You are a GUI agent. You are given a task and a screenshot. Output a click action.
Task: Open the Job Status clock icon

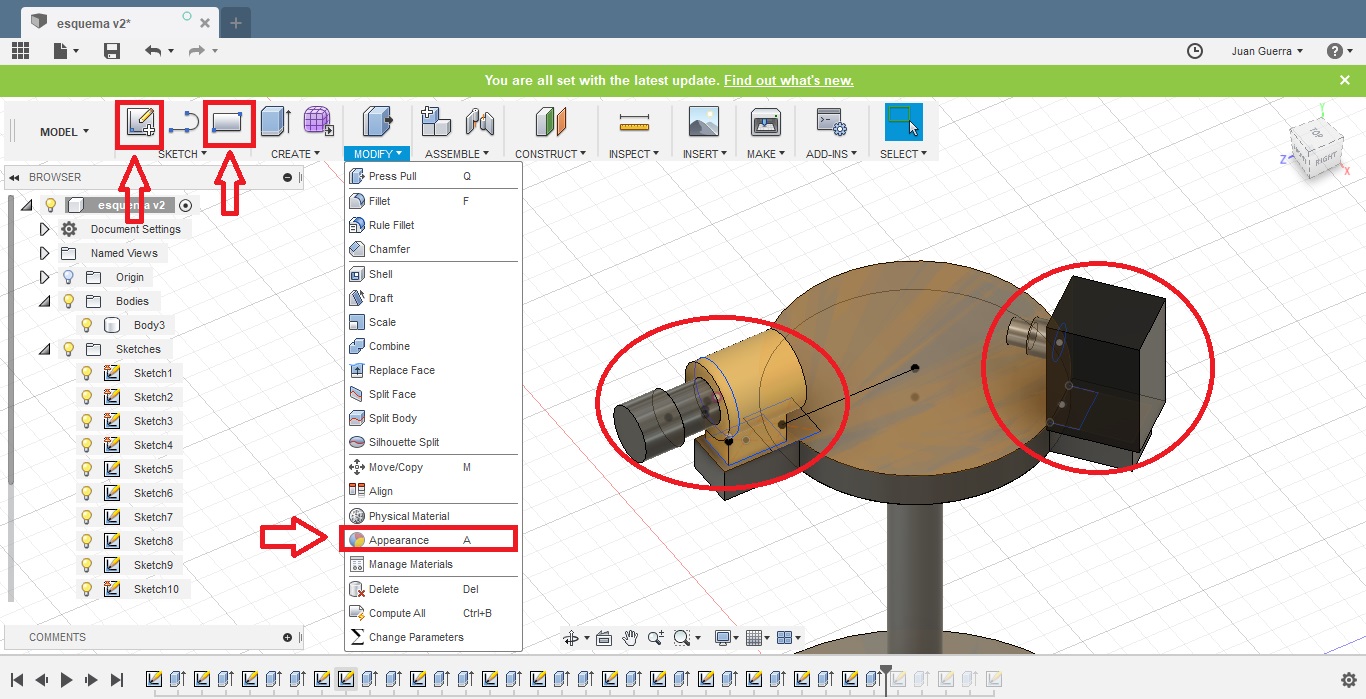[x=1195, y=51]
